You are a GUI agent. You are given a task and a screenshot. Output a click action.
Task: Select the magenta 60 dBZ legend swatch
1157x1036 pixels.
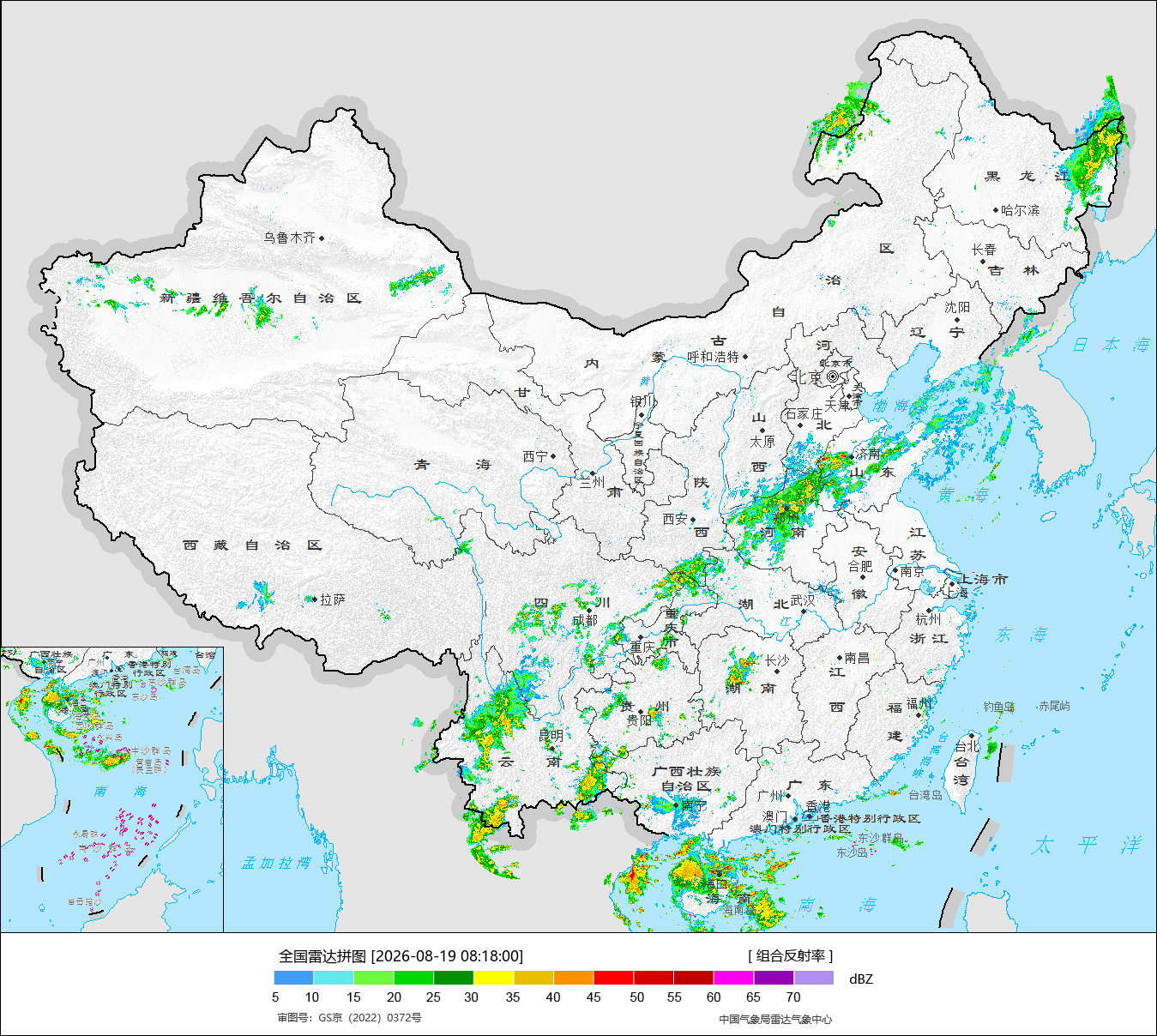click(734, 978)
